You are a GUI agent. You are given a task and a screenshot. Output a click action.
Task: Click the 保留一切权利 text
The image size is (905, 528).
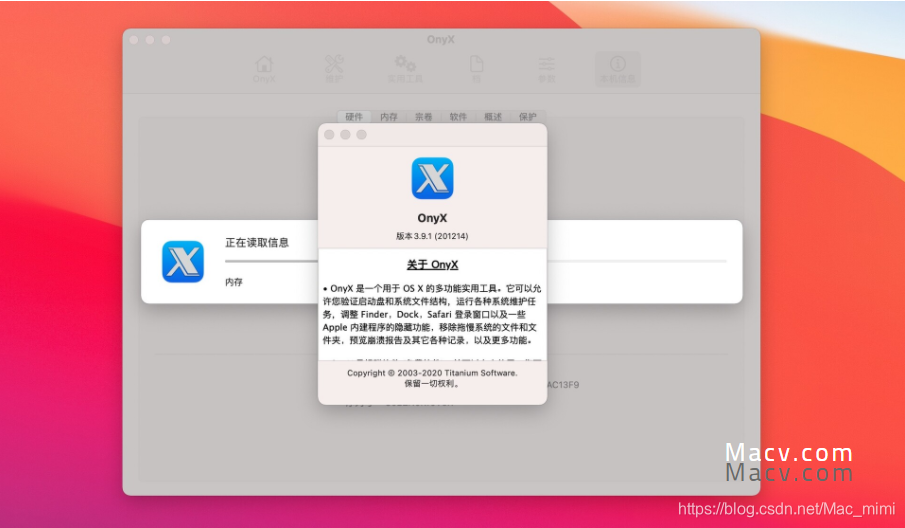click(432, 383)
